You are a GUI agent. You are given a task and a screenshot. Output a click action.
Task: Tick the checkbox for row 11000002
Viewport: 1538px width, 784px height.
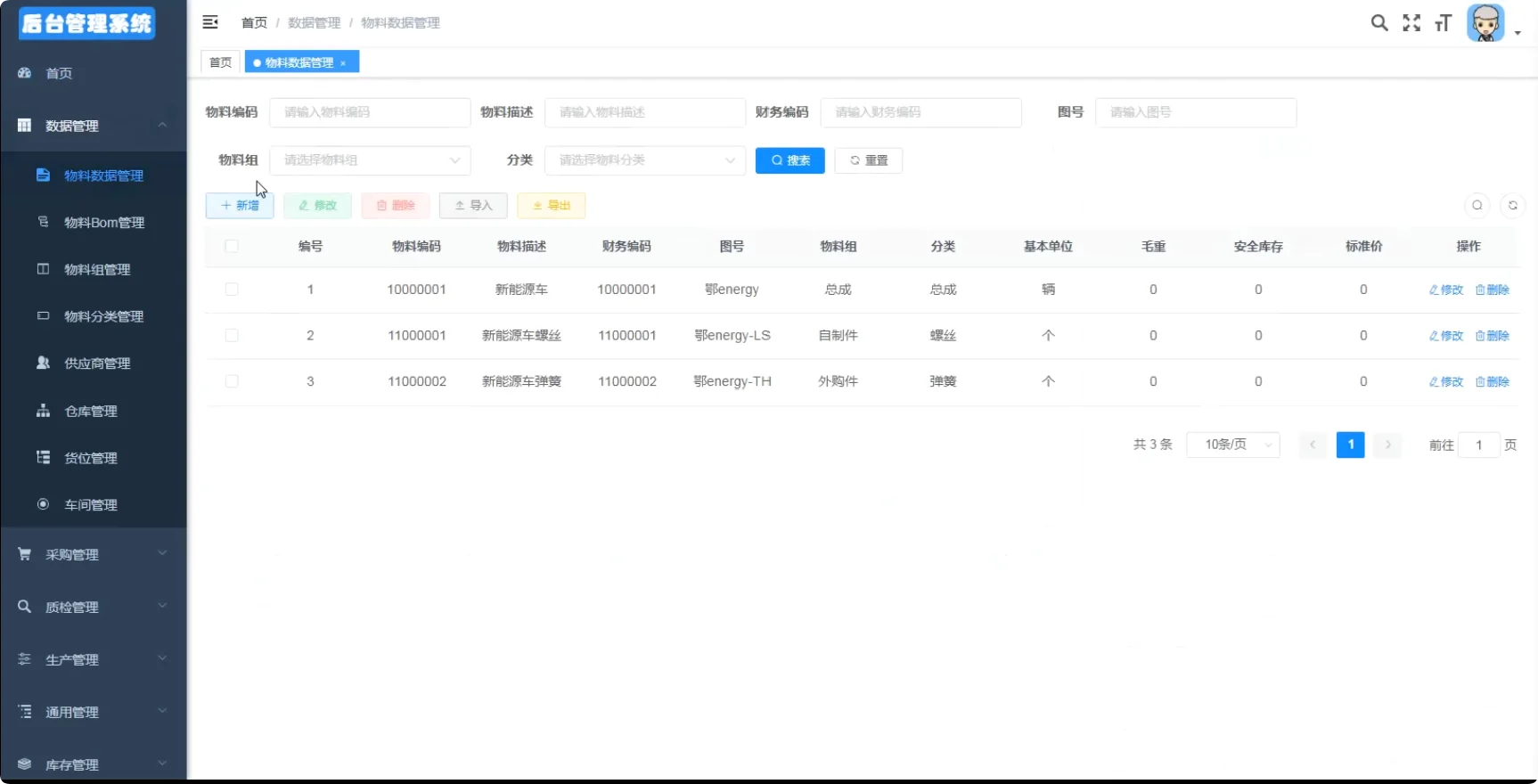click(232, 381)
